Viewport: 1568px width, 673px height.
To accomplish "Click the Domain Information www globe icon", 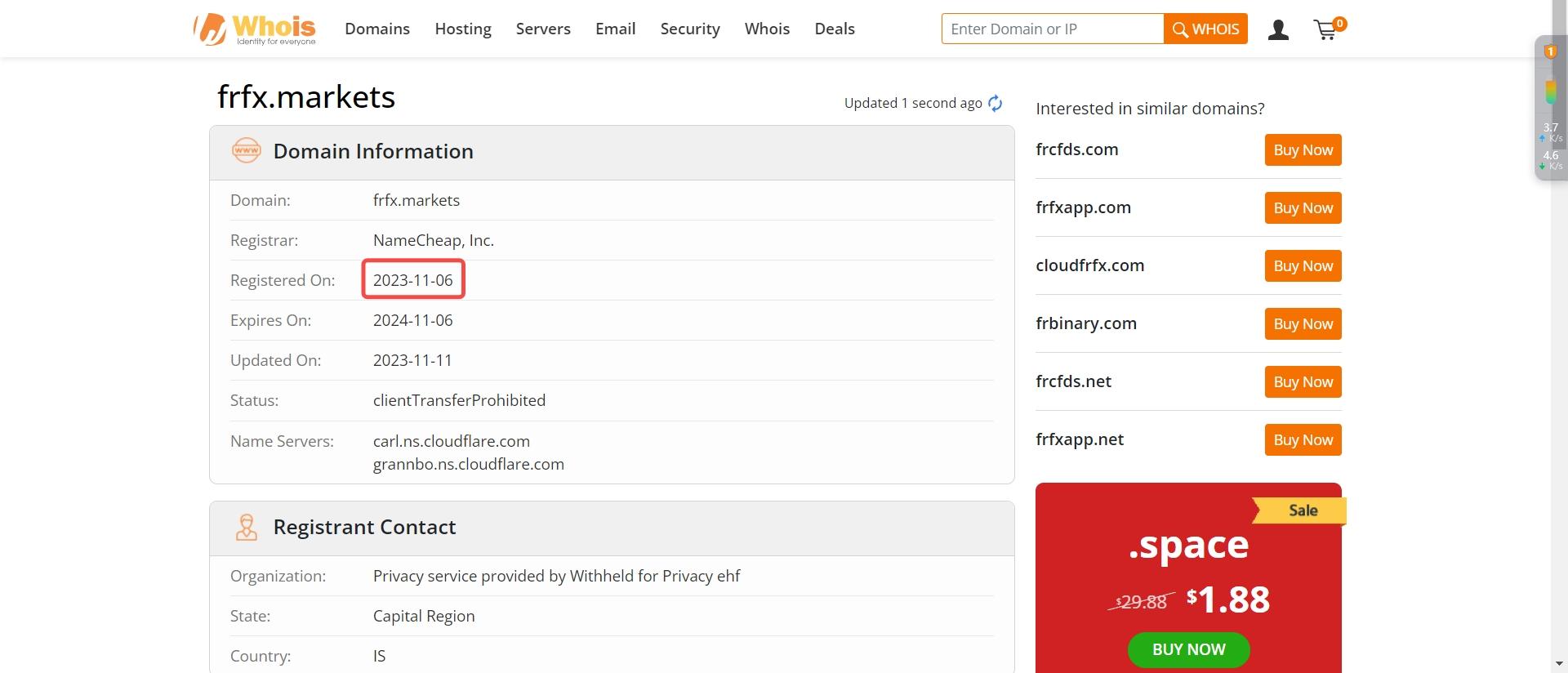I will click(x=247, y=151).
